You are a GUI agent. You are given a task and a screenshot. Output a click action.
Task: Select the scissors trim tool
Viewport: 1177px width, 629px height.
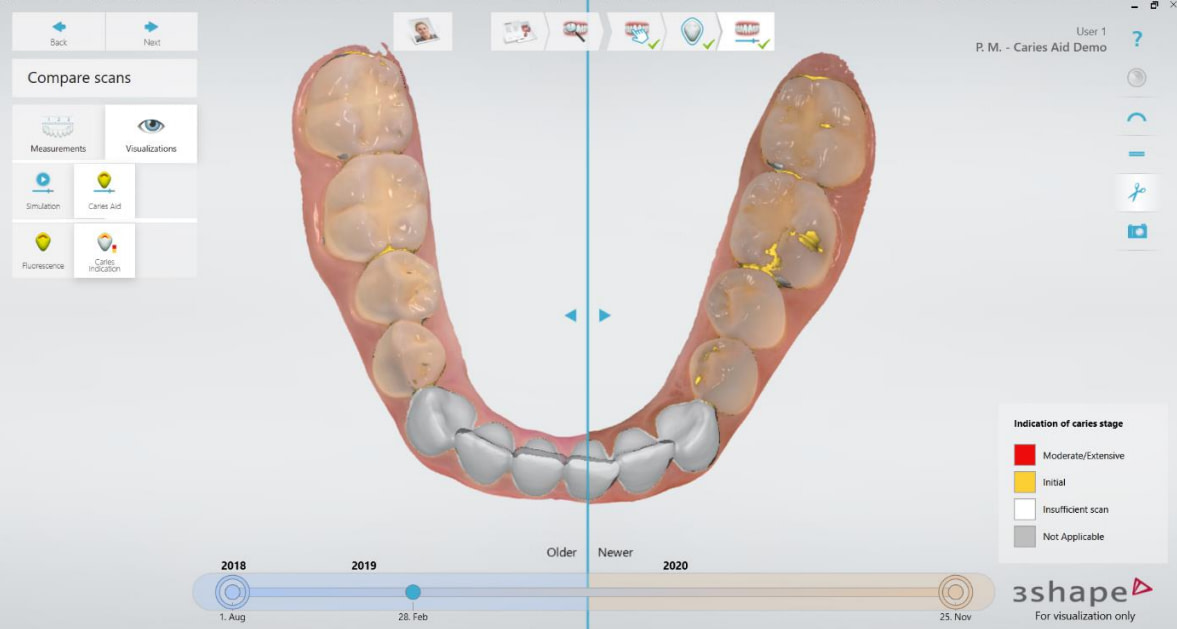[x=1136, y=192]
